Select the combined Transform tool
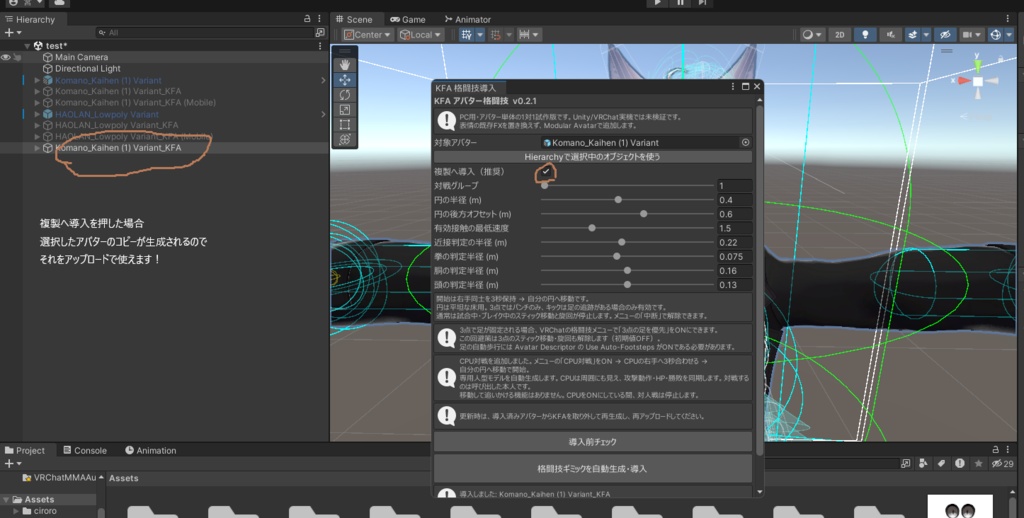1024x518 pixels. click(345, 139)
